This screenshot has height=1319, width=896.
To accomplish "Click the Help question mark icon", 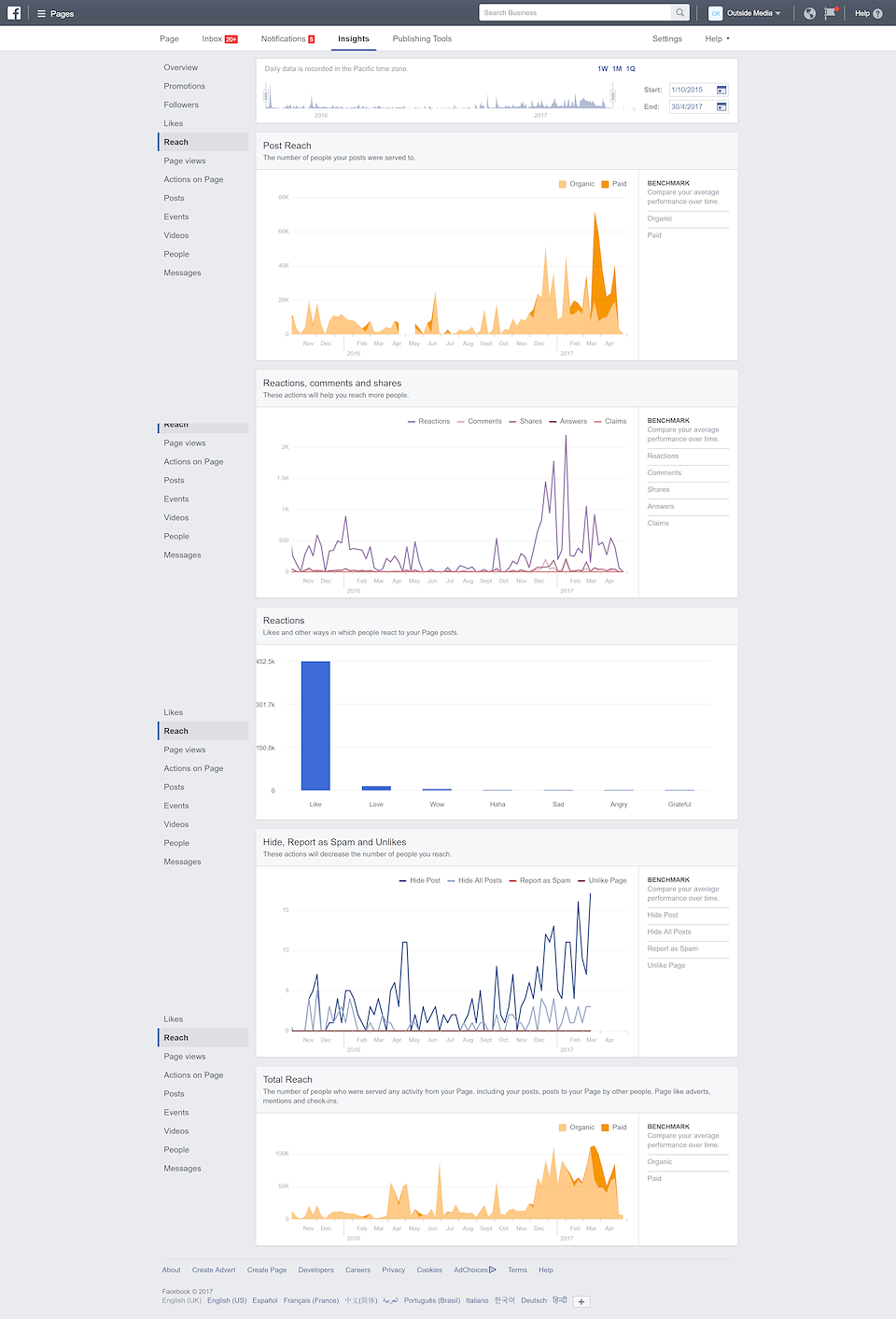I will [x=877, y=14].
